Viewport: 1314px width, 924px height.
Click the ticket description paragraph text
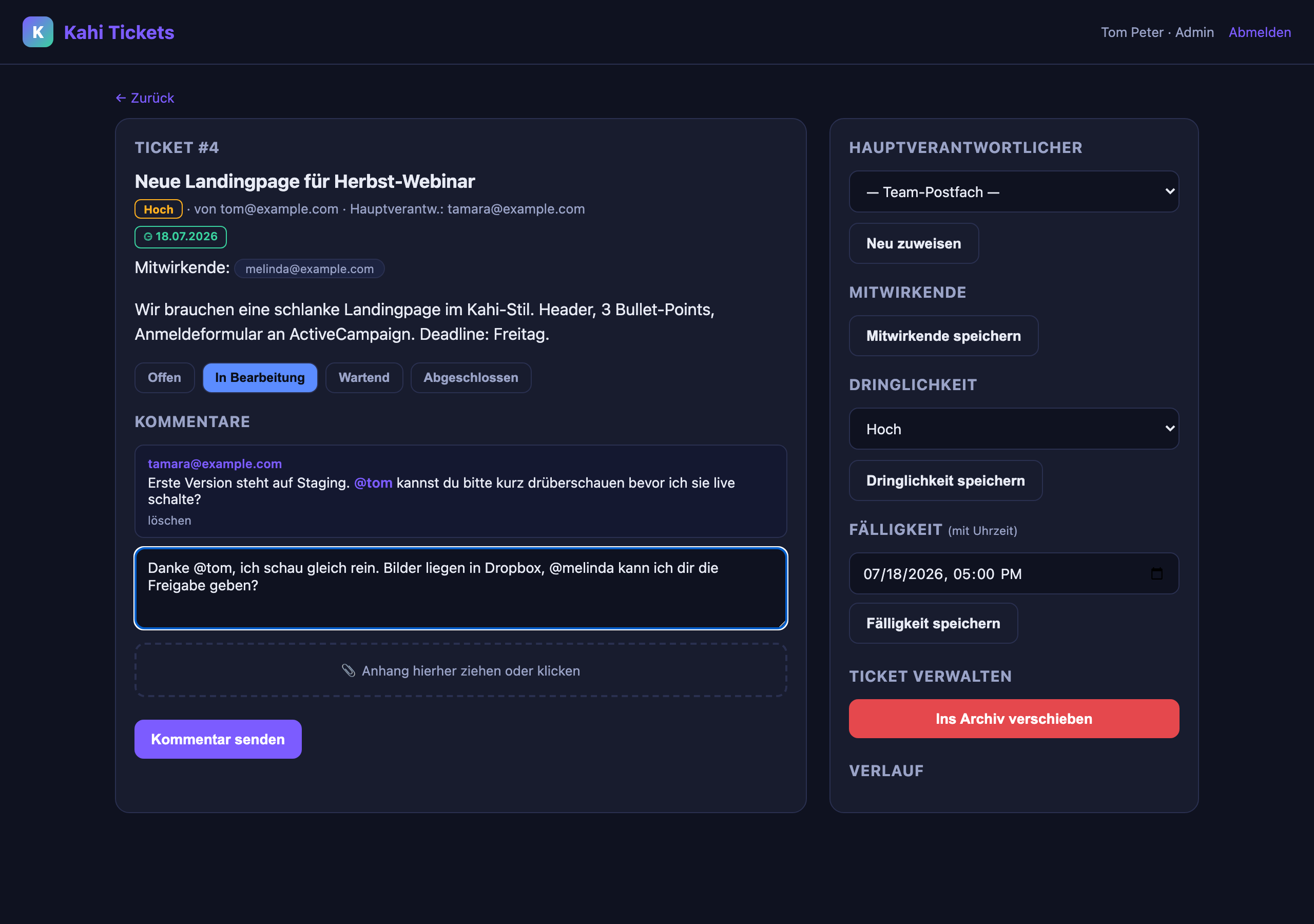(x=424, y=322)
